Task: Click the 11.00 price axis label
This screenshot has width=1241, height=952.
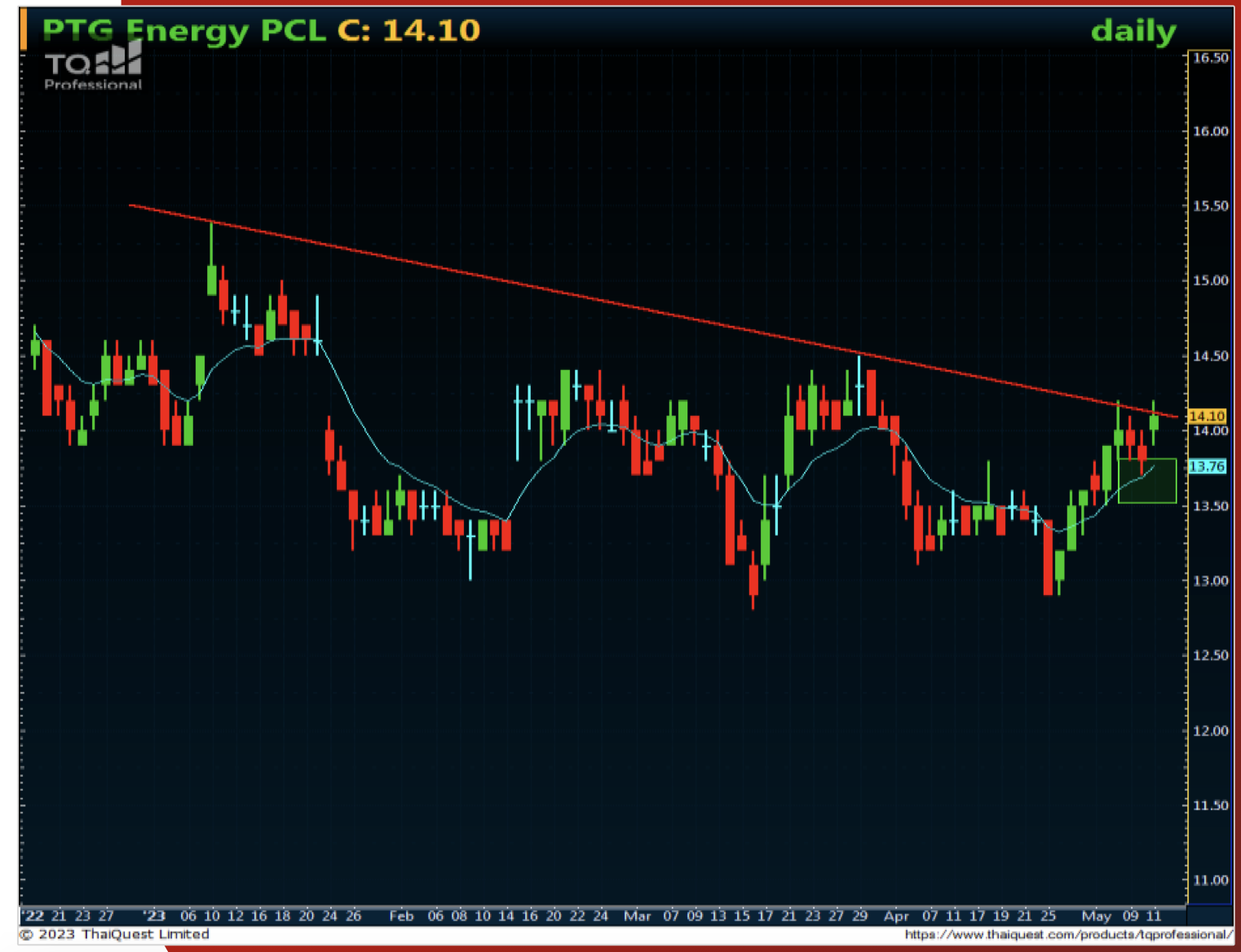Action: (x=1210, y=880)
